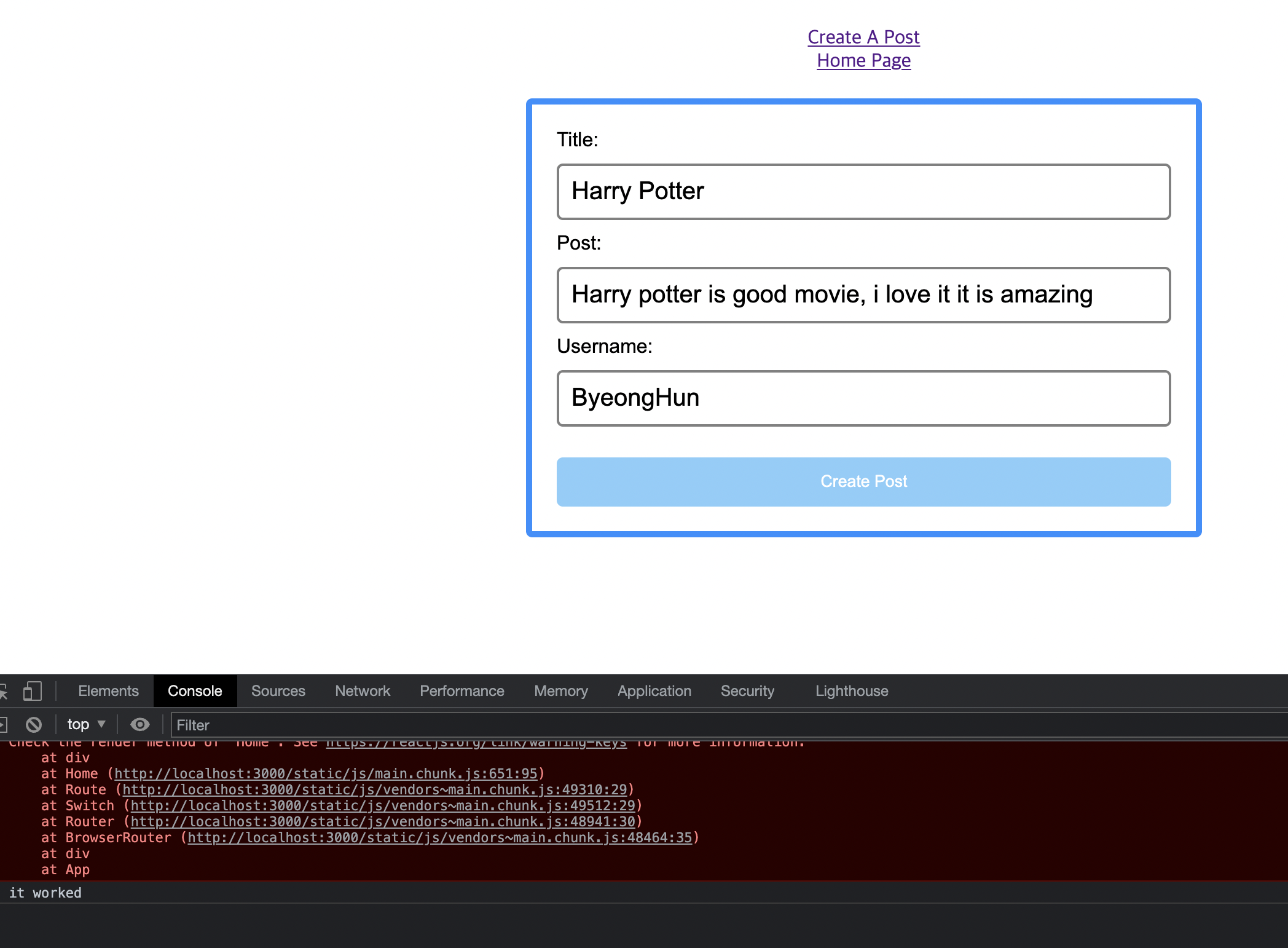Click the inspect element cursor icon
Viewport: 1288px width, 948px height.
(x=3, y=692)
